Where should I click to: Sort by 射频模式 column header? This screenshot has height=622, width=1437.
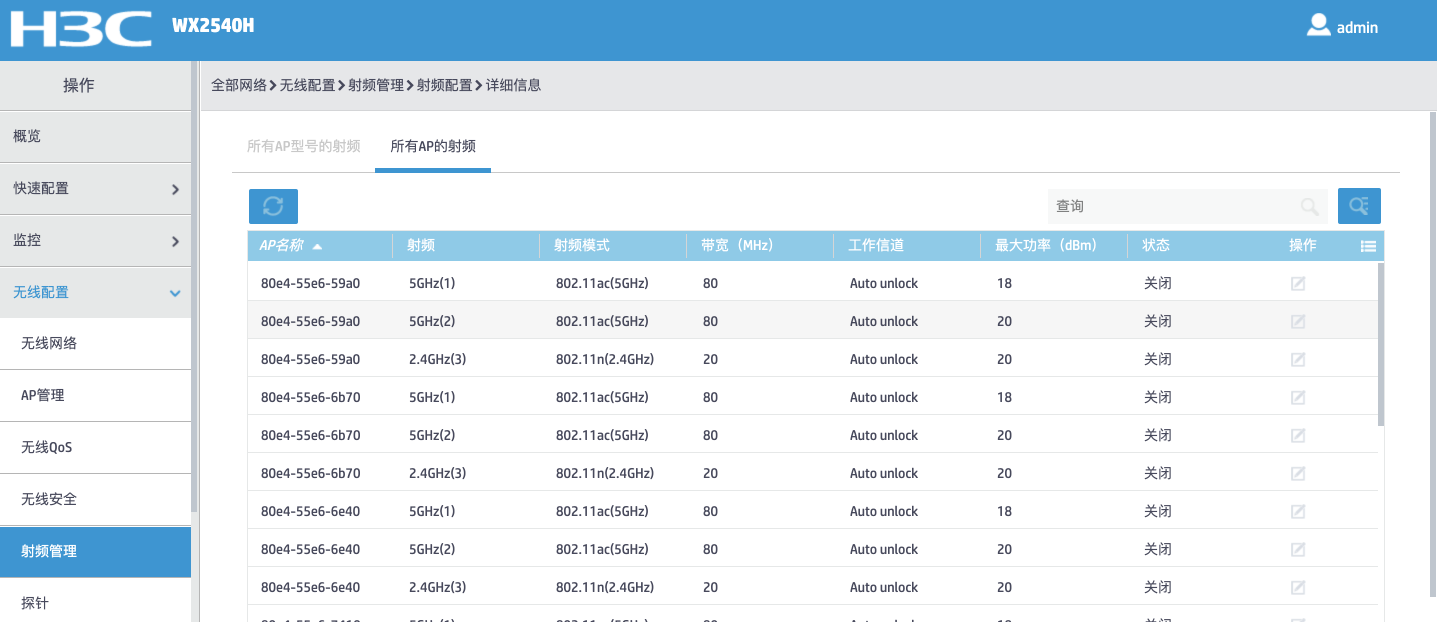[x=614, y=246]
